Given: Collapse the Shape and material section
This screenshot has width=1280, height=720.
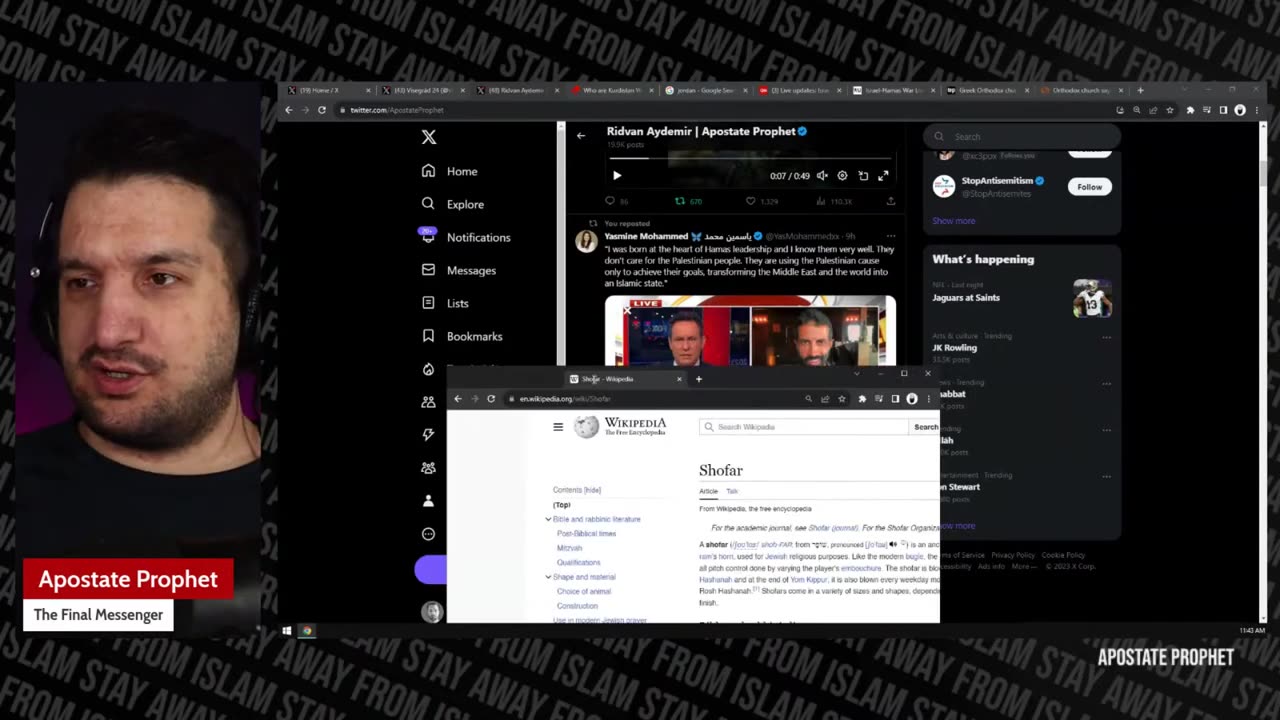Looking at the screenshot, I should click(548, 577).
